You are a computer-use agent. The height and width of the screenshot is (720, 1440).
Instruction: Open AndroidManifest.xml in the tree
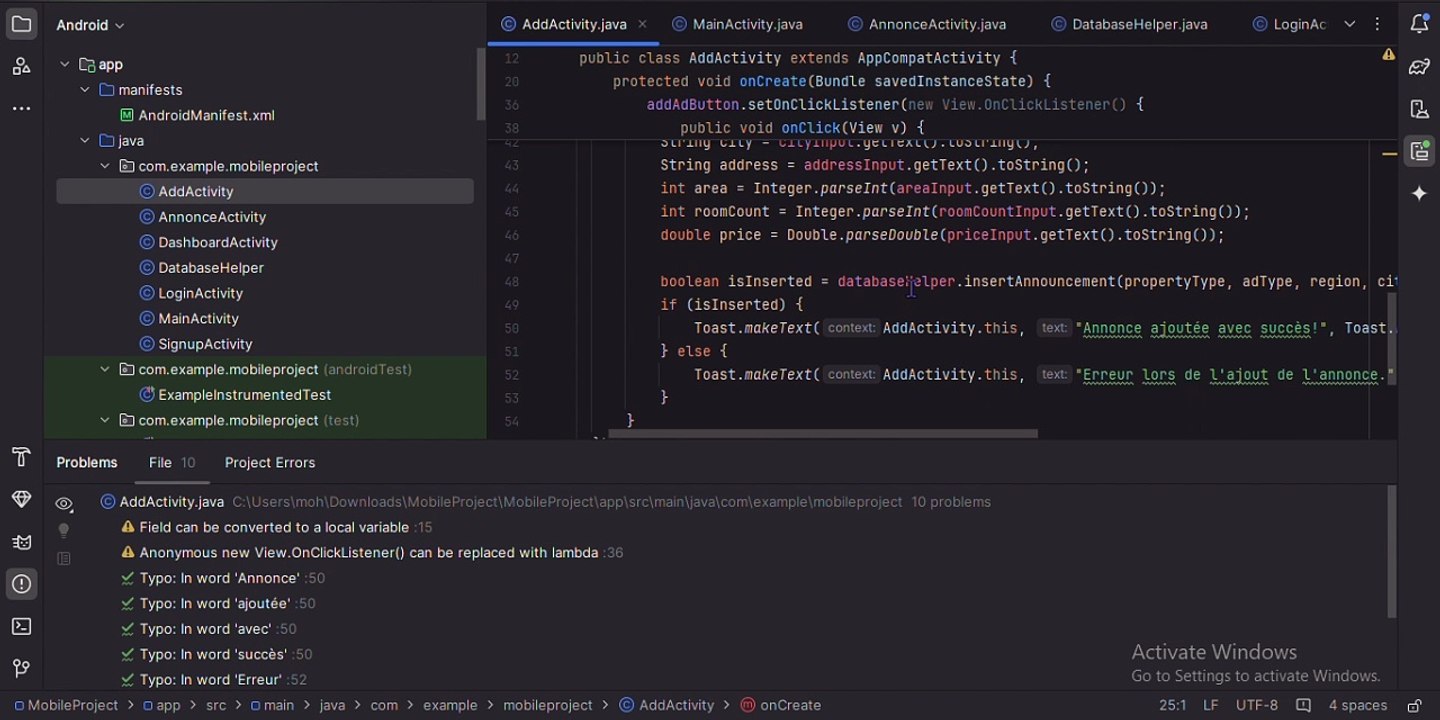click(x=196, y=115)
